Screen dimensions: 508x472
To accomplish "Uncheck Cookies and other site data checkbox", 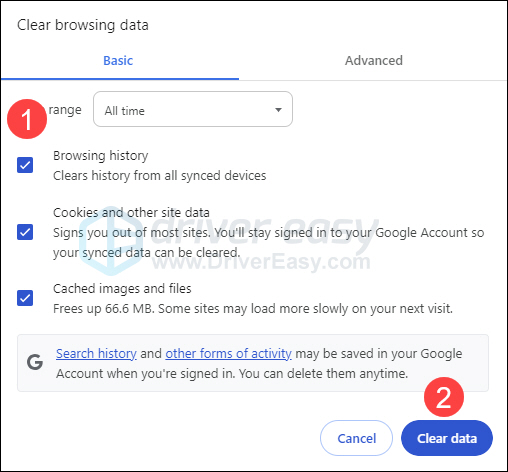I will coord(25,232).
